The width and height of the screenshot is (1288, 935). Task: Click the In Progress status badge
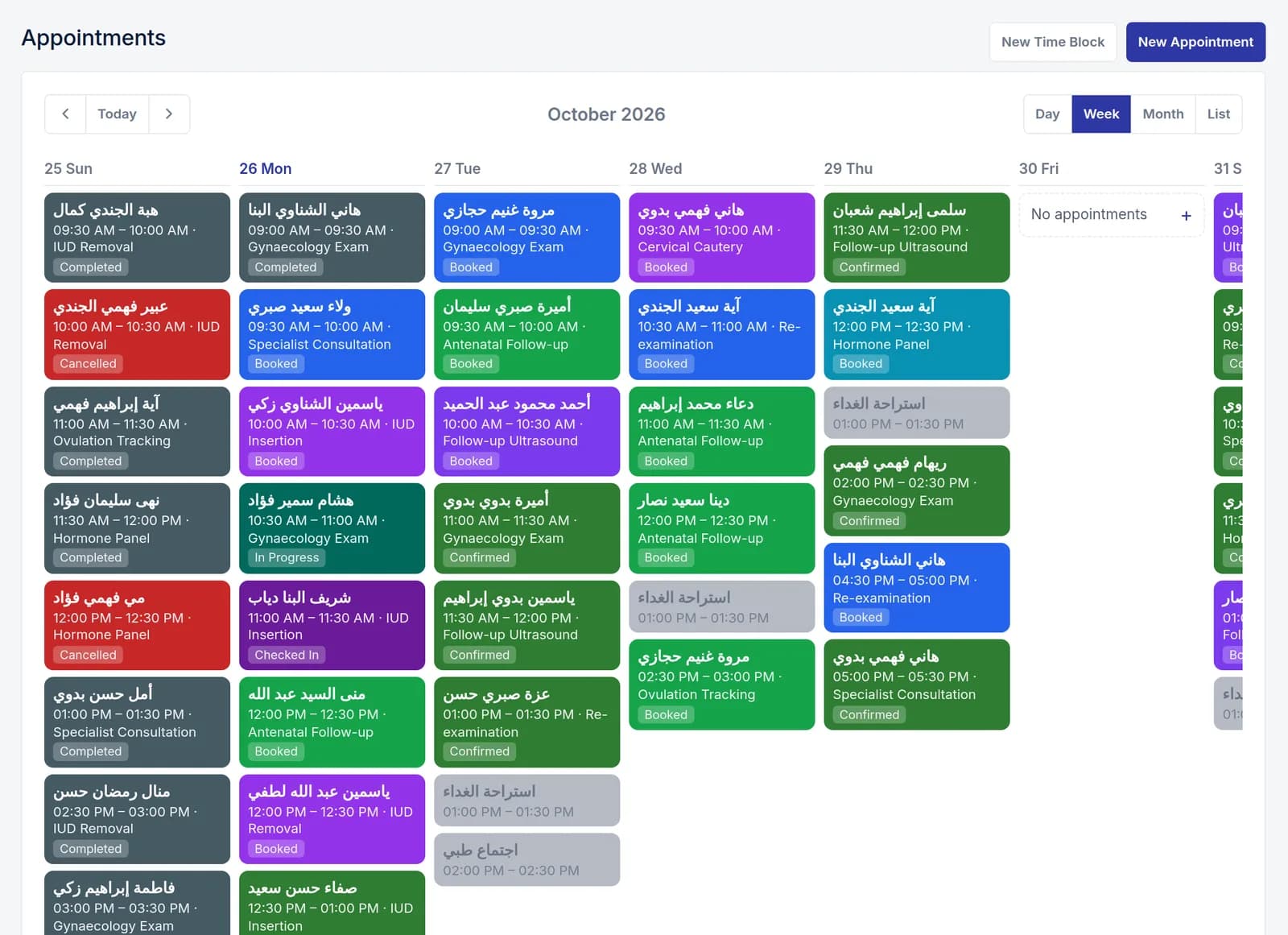[287, 557]
